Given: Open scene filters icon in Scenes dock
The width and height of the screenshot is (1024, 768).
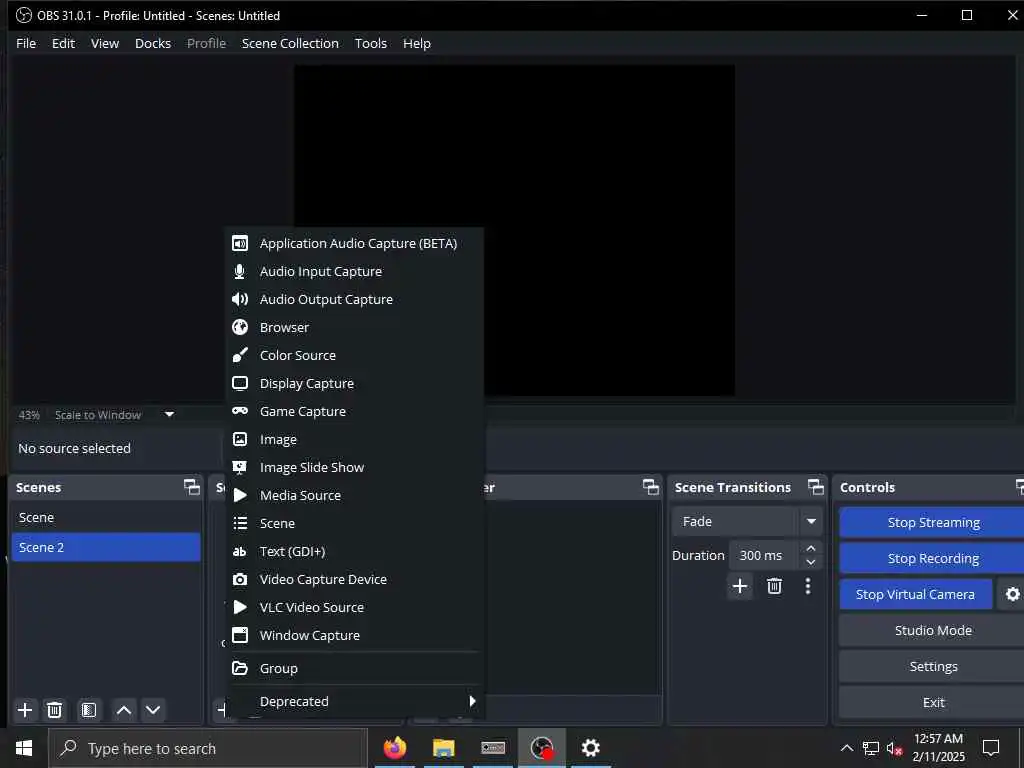Looking at the screenshot, I should (x=89, y=710).
